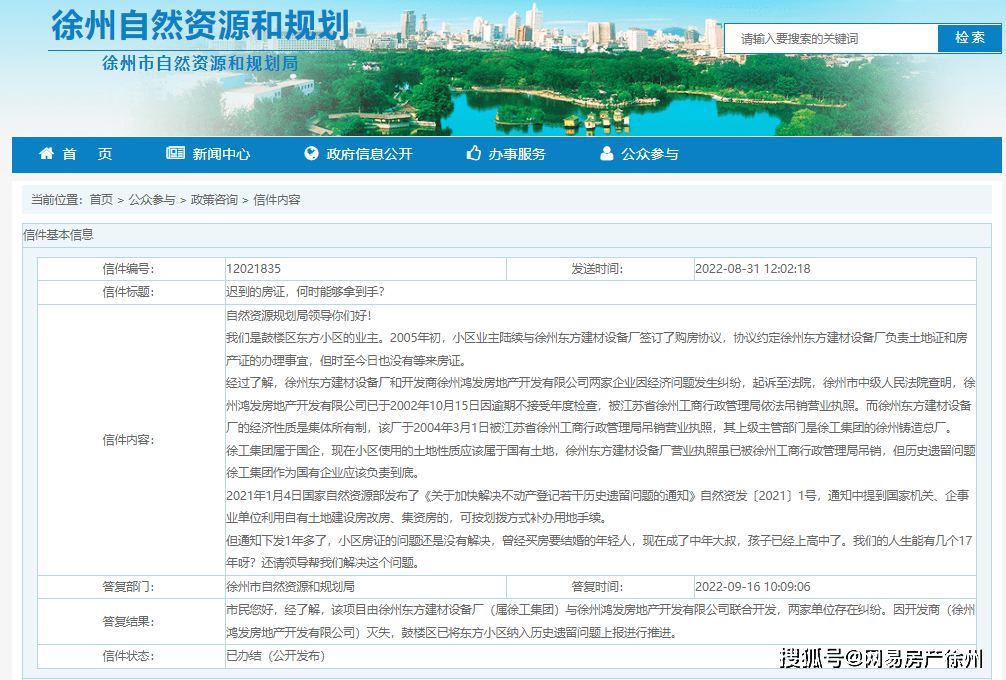
Task: Focus the keyword search input field
Action: click(831, 38)
